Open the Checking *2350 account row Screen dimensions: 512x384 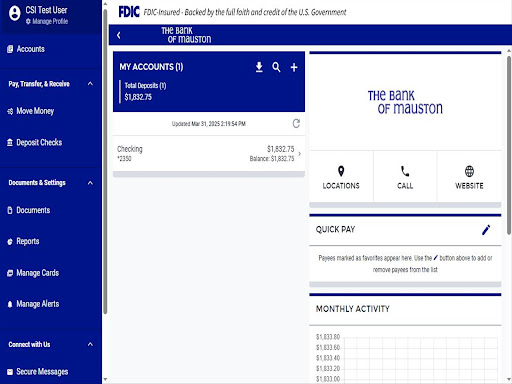(209, 154)
